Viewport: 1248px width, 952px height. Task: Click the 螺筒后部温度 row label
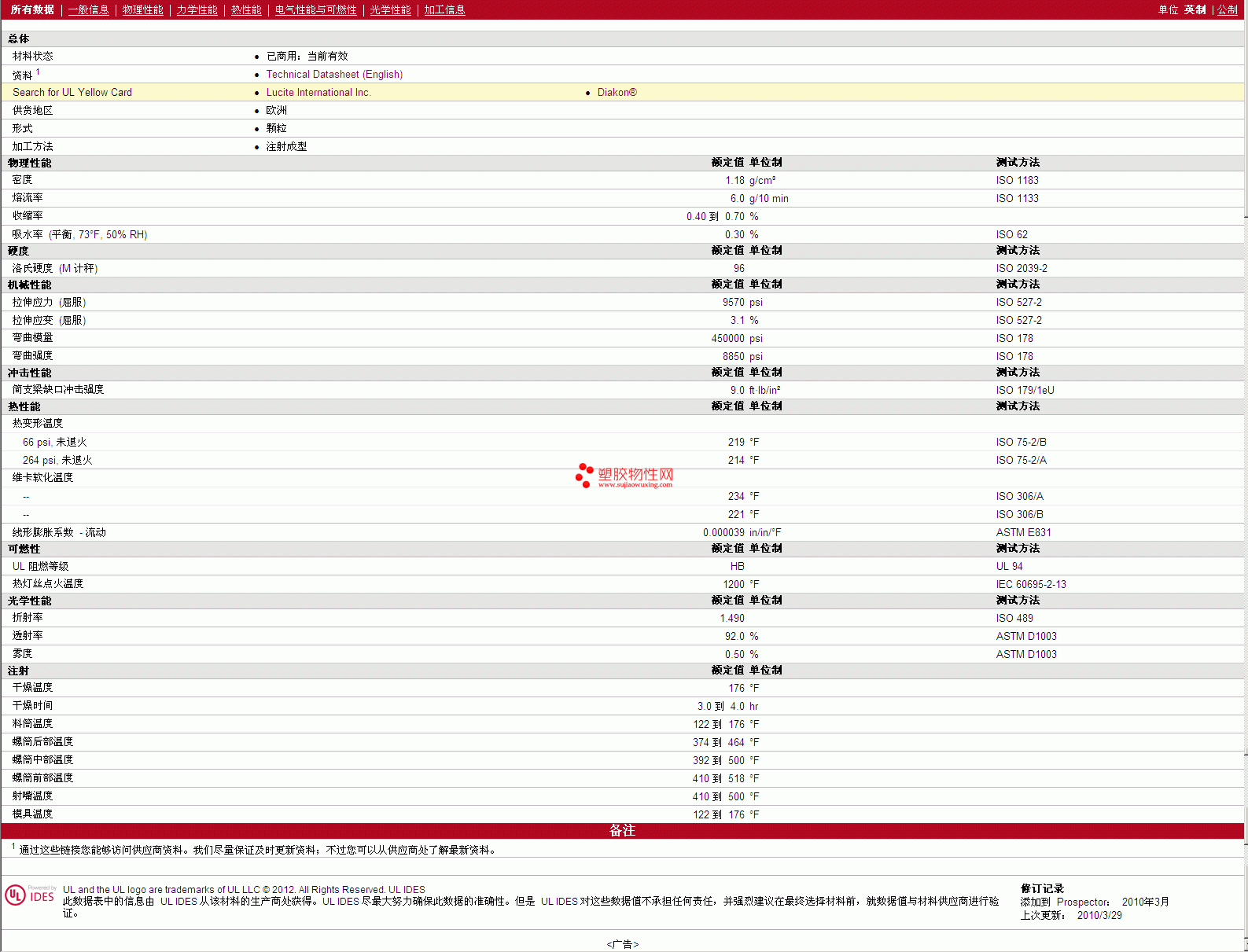click(x=42, y=742)
